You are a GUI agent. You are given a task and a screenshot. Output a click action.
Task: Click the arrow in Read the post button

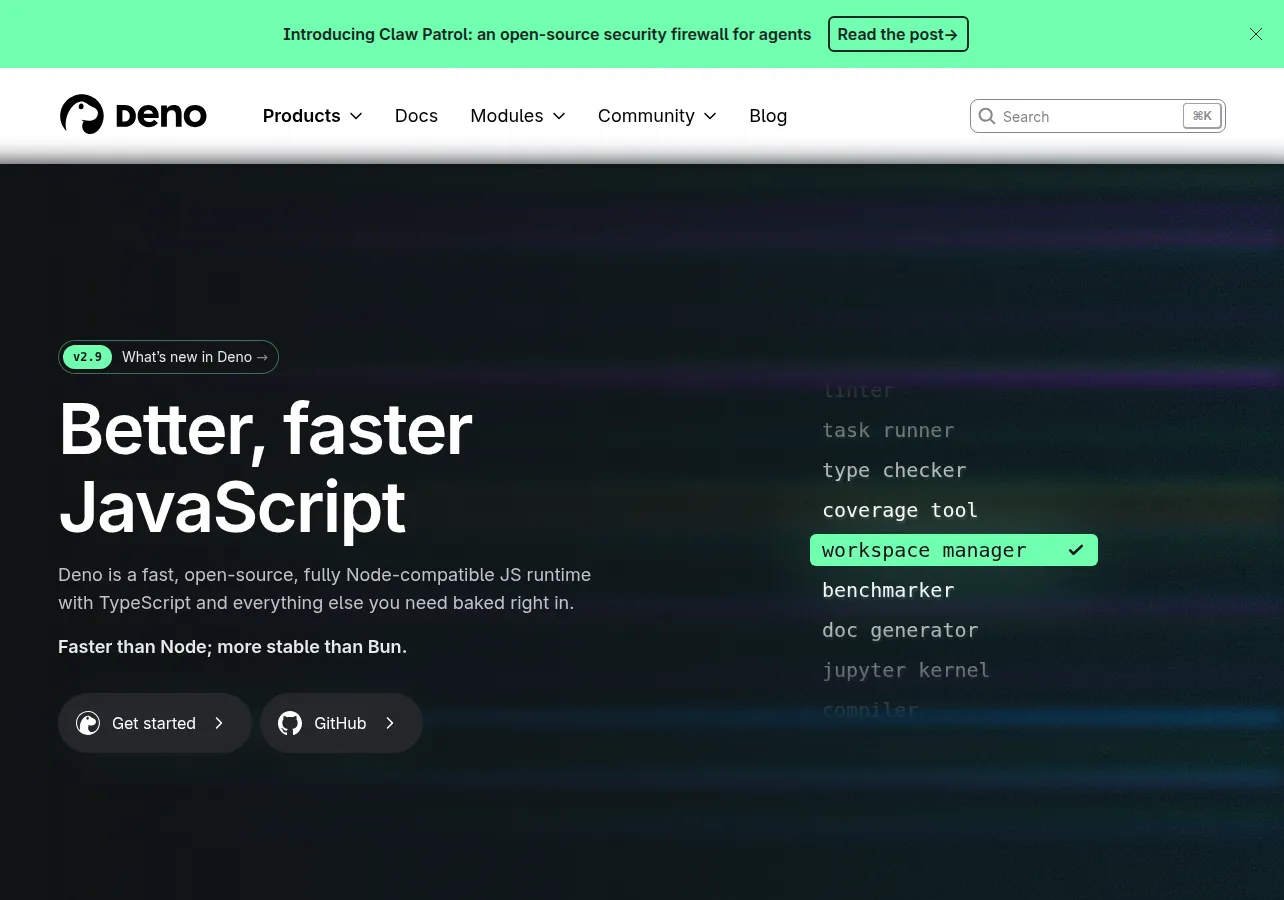tap(952, 34)
